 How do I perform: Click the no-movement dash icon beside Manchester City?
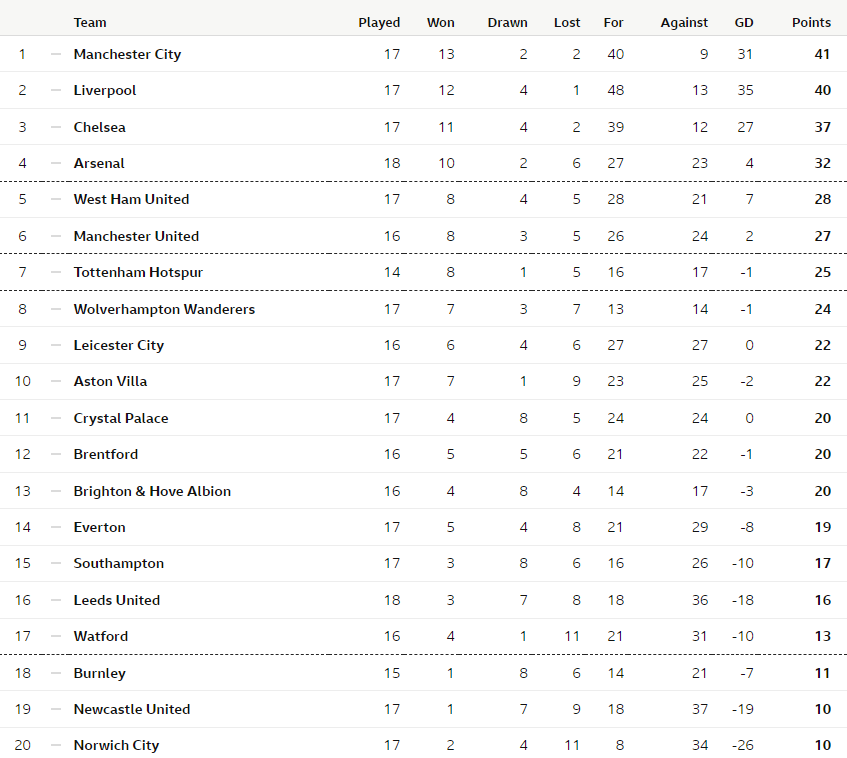click(56, 54)
